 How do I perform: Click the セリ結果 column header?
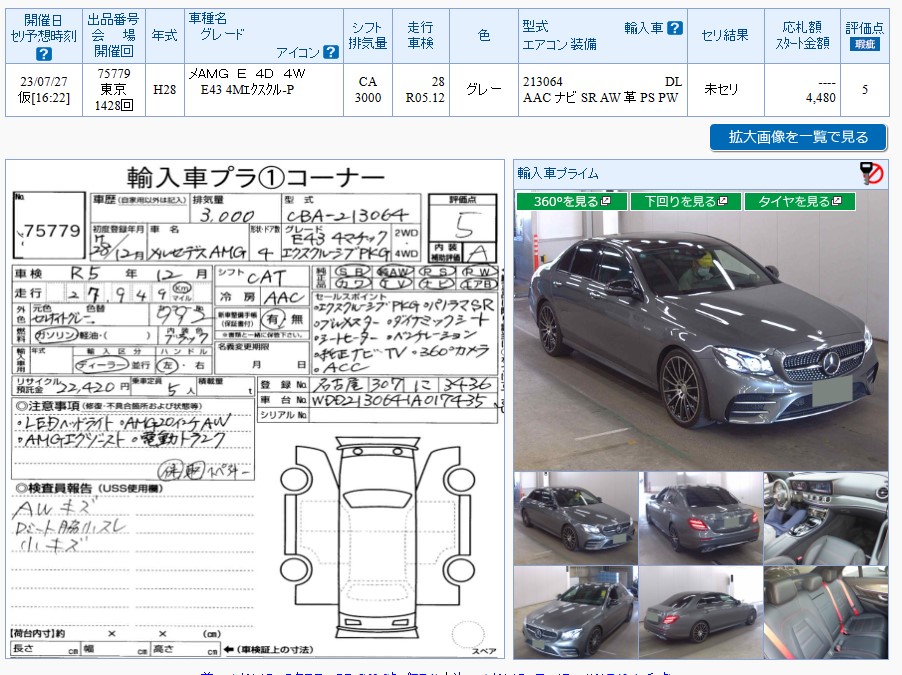pyautogui.click(x=725, y=35)
